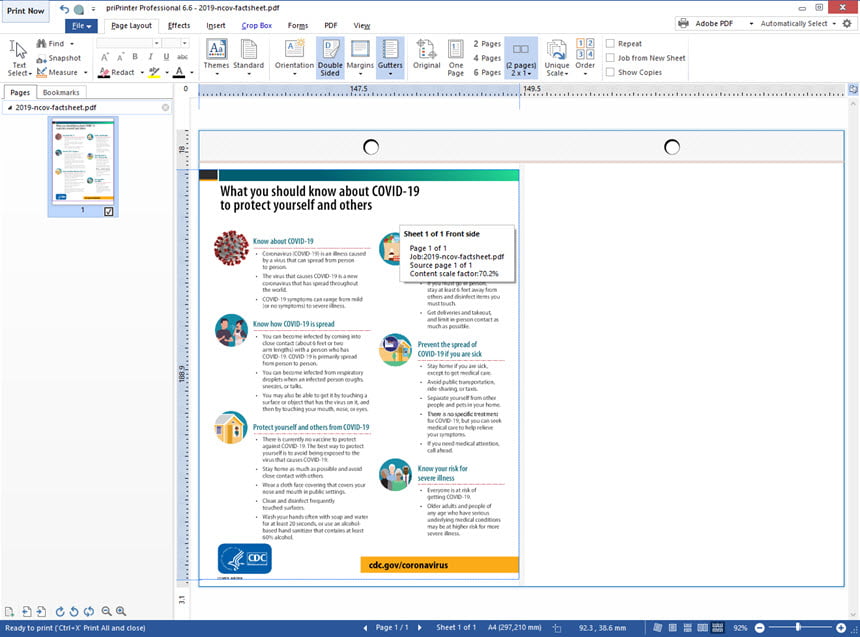Open the Find binoculars tool
This screenshot has height=637, width=860.
pyautogui.click(x=52, y=43)
